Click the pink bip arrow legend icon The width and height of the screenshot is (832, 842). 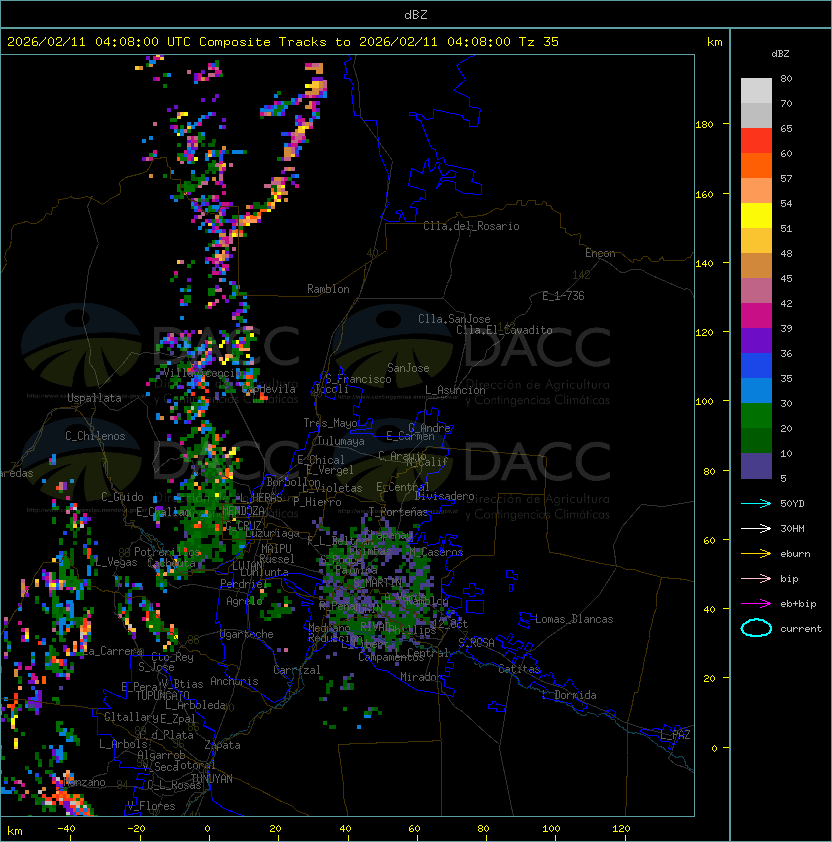point(756,578)
